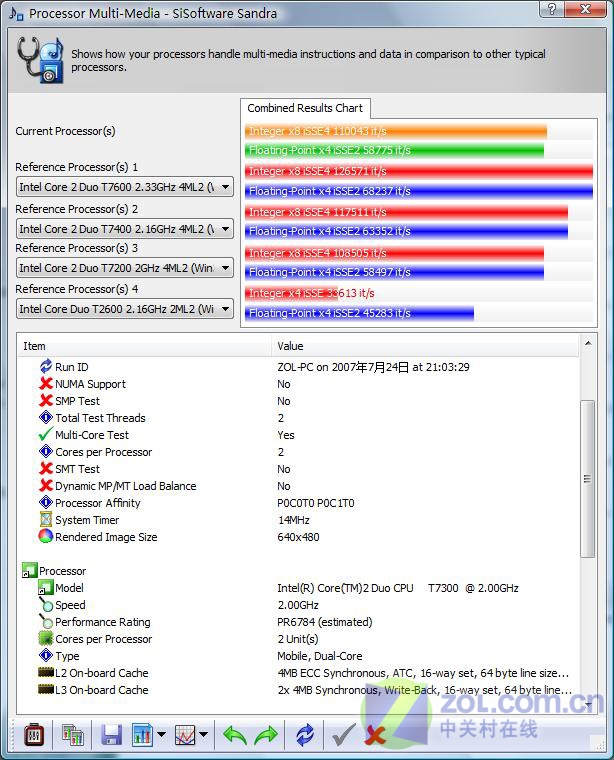Image resolution: width=614 pixels, height=760 pixels.
Task: Click the magnifier icon beside Speed
Action: (46, 604)
